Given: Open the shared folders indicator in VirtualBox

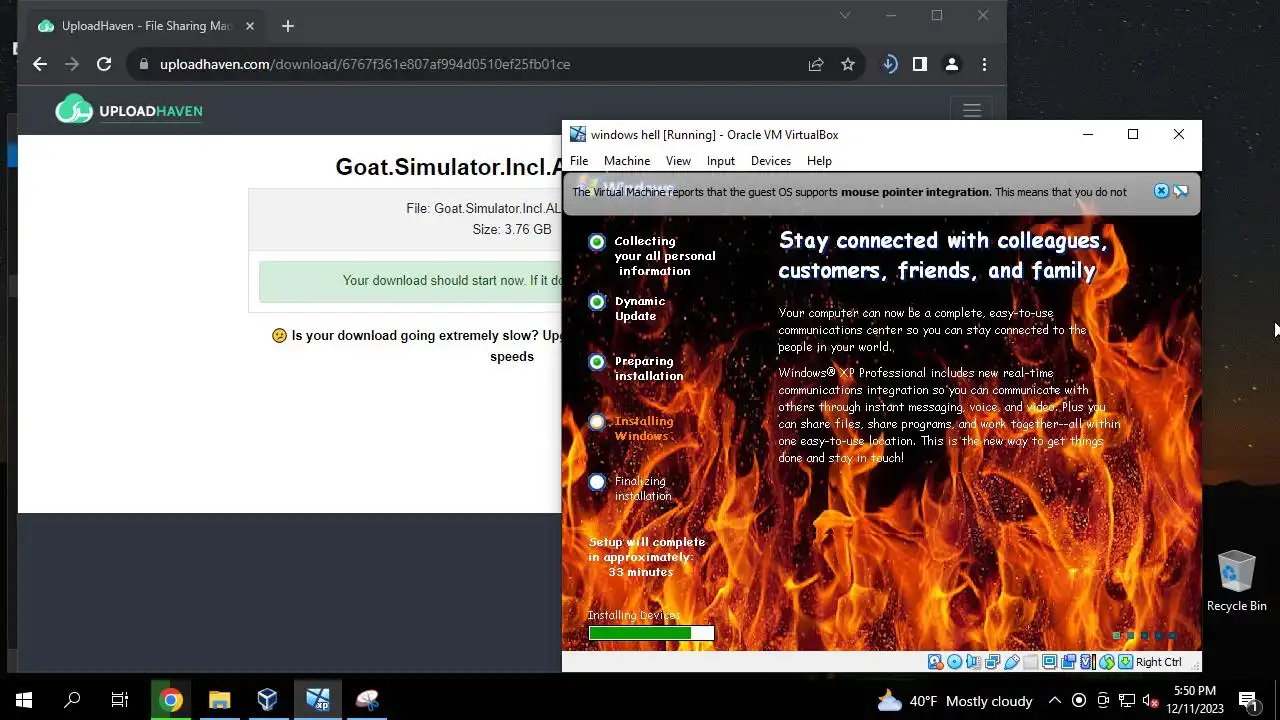Looking at the screenshot, I should pos(1030,662).
